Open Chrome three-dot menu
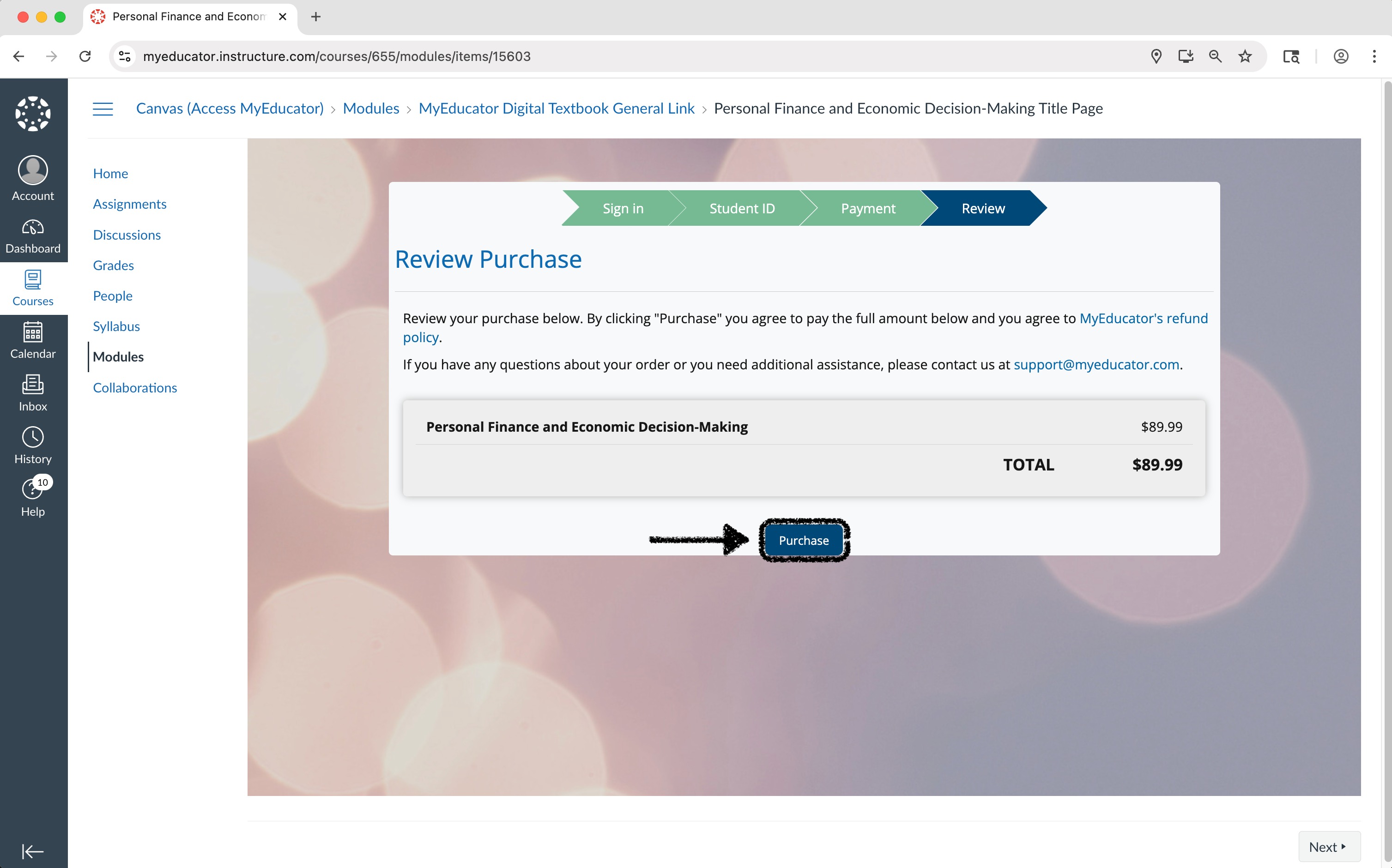Screen dimensions: 1392x868 pyautogui.click(x=1374, y=56)
